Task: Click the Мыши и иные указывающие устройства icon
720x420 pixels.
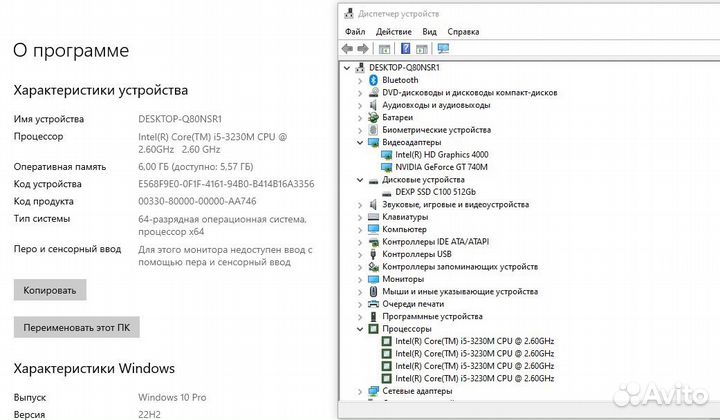Action: click(373, 291)
